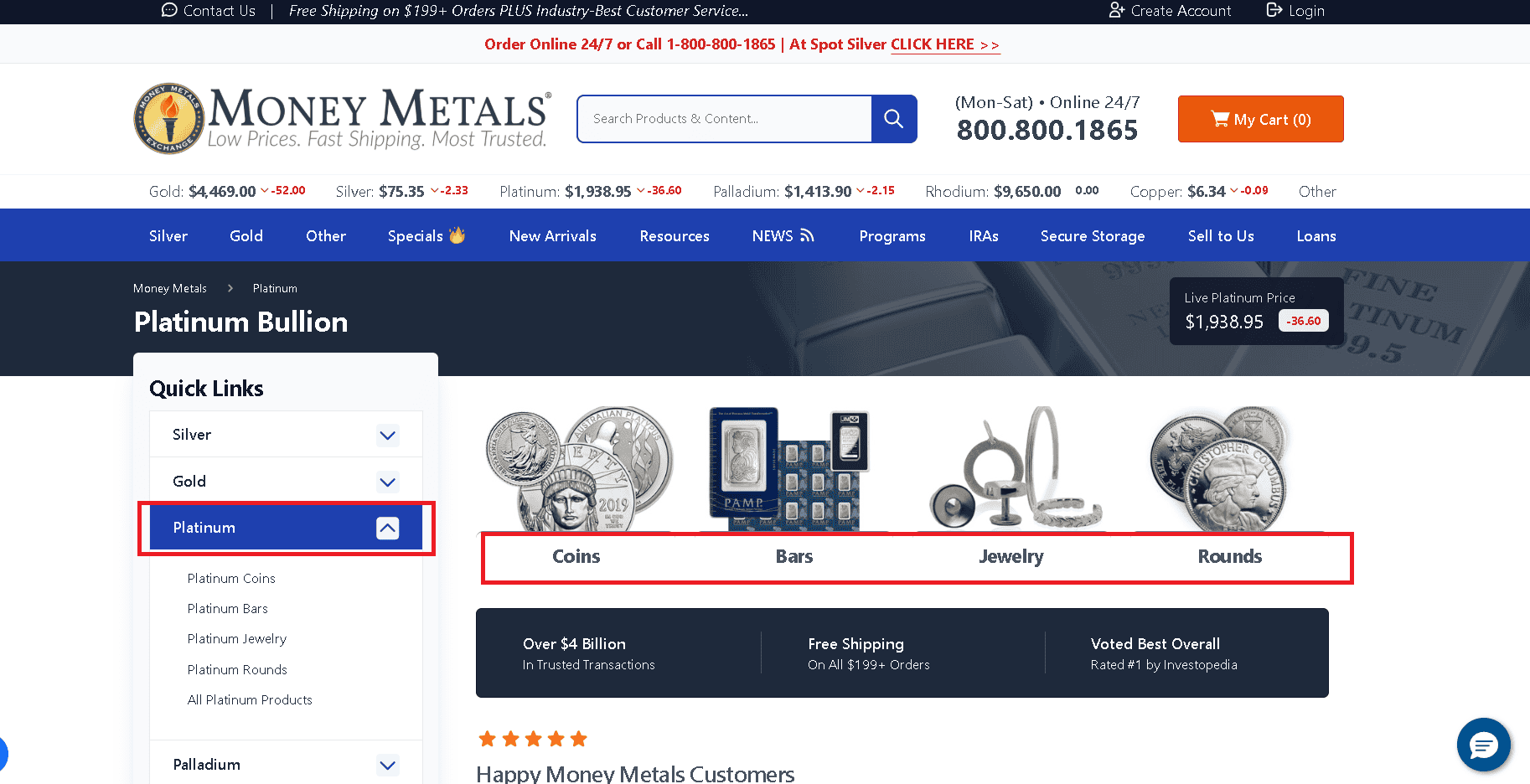Click the Login arrow icon
Image resolution: width=1530 pixels, height=784 pixels.
click(1274, 10)
